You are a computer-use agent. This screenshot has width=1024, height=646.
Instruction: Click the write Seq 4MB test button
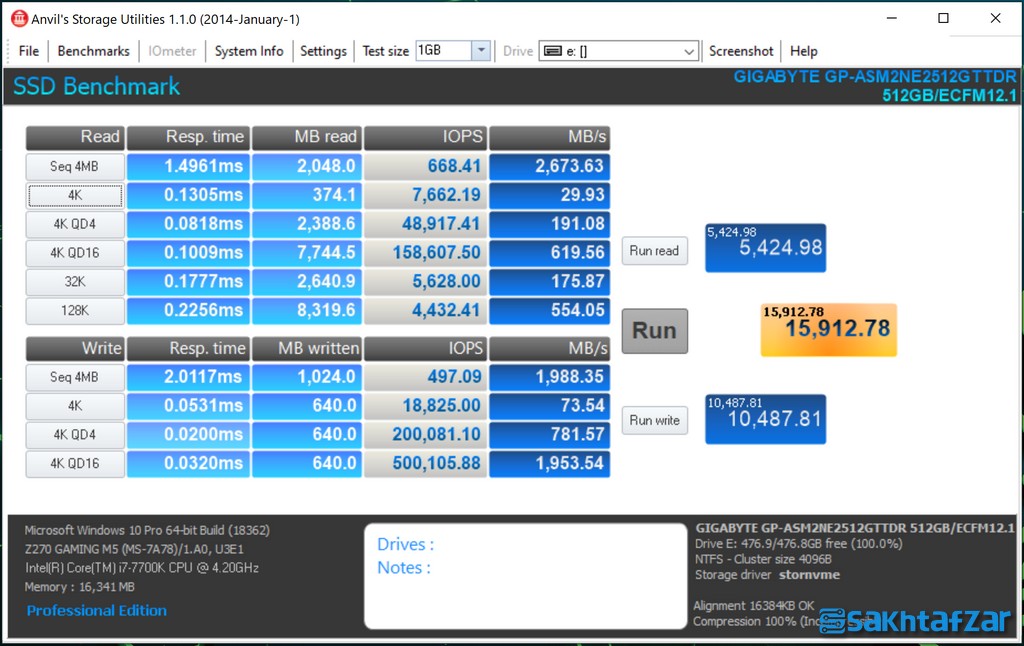75,377
